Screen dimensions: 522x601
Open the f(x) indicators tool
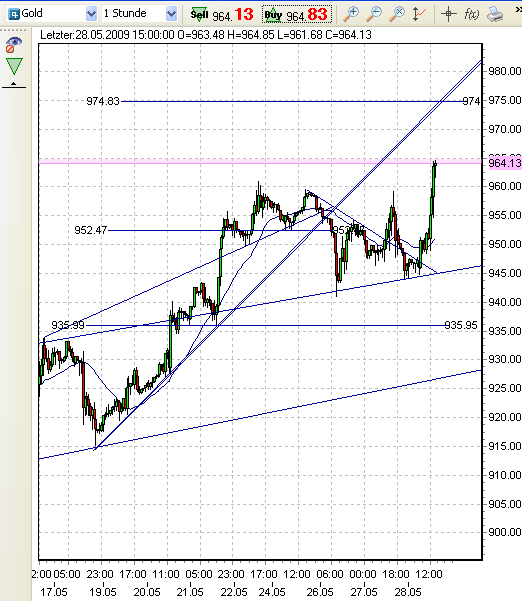click(471, 14)
